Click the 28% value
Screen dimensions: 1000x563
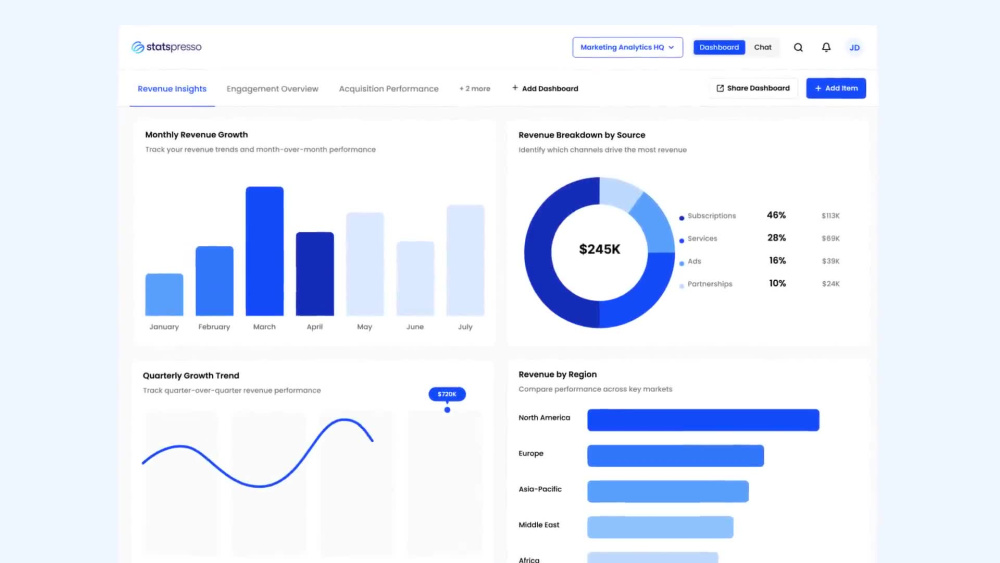point(776,238)
